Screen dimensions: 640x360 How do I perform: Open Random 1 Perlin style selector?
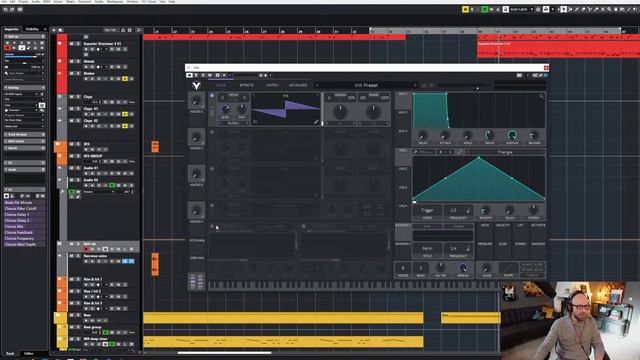(x=427, y=249)
